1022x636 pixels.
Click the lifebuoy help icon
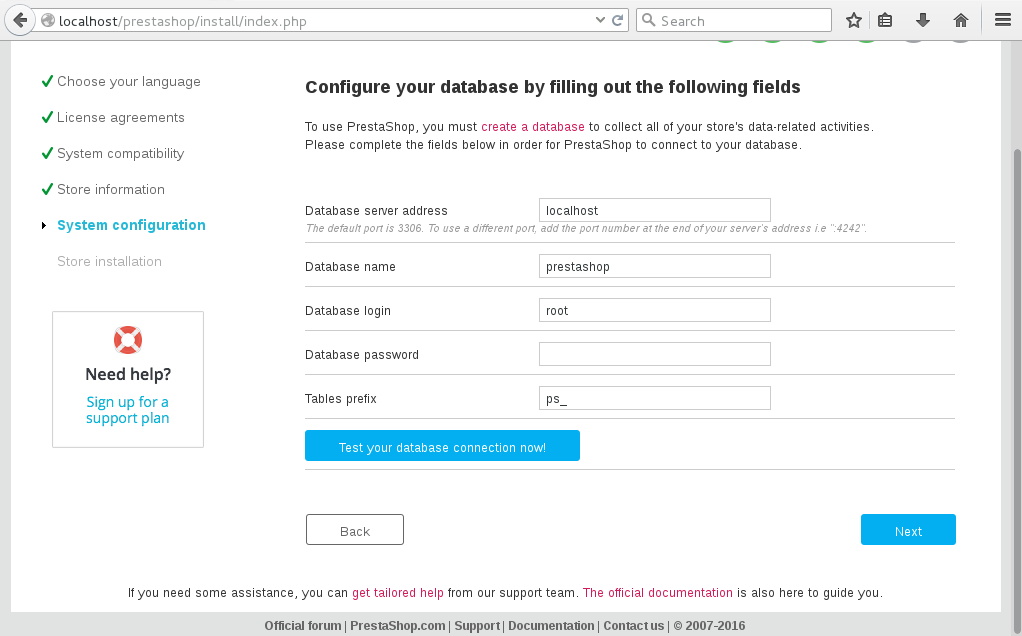tap(128, 340)
